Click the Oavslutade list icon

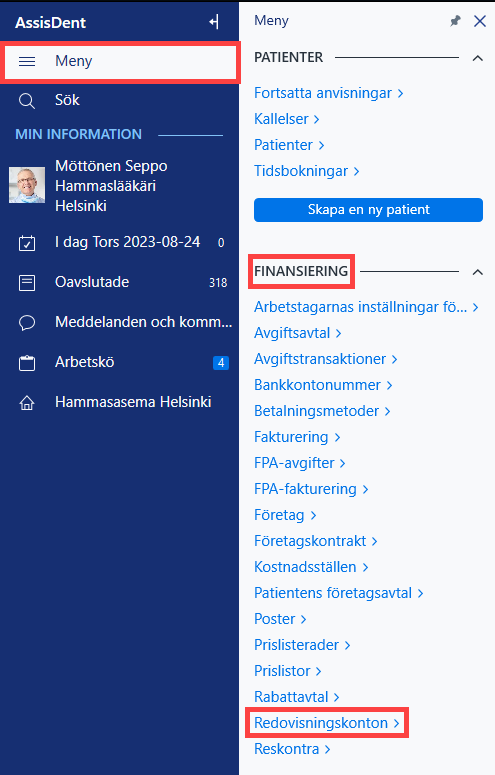click(x=27, y=283)
